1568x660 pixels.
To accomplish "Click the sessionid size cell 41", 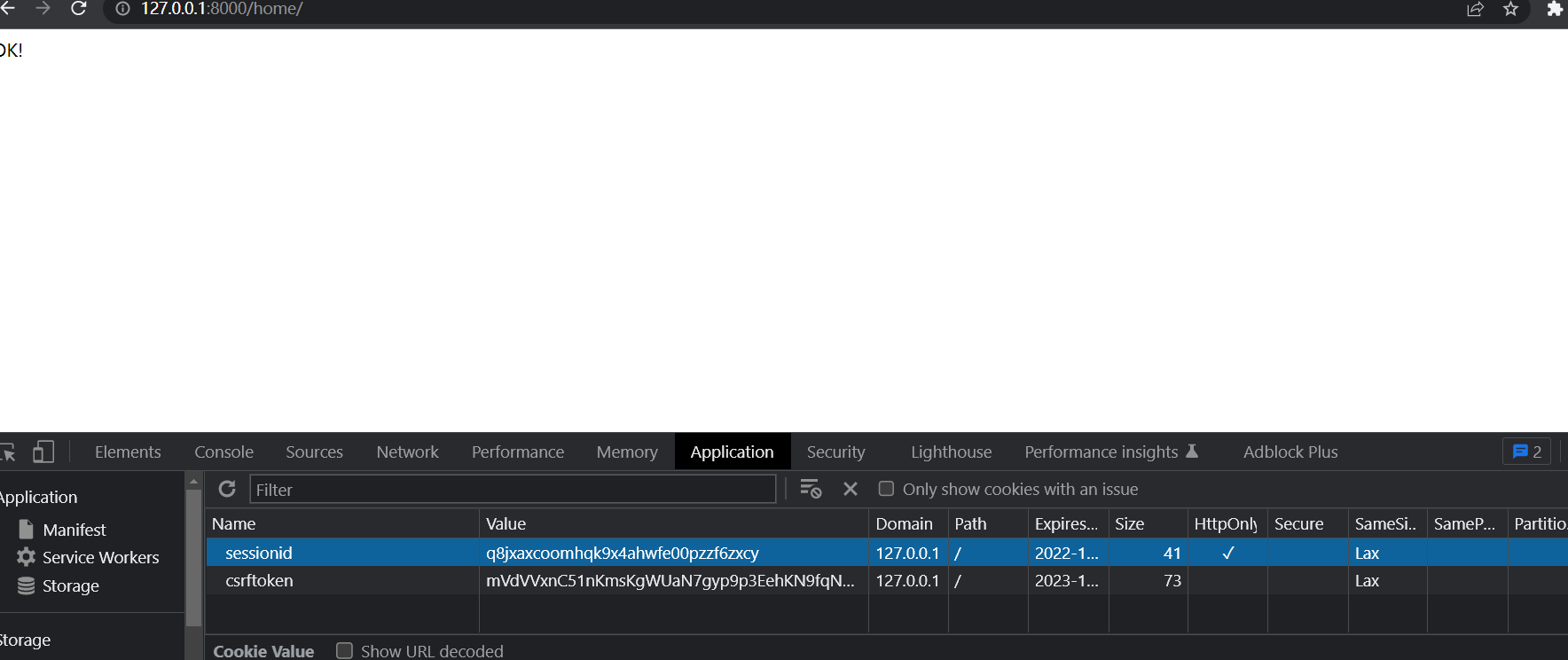I will (1148, 553).
